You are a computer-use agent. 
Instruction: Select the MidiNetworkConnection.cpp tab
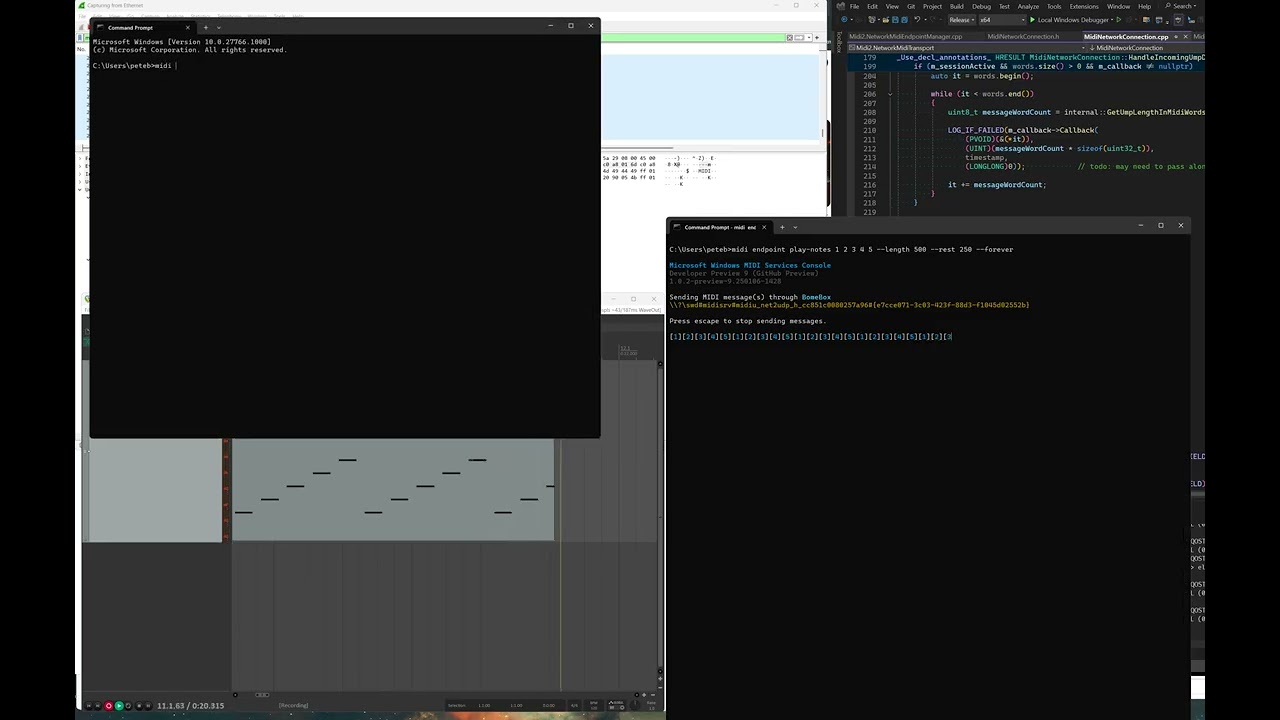[x=1126, y=37]
